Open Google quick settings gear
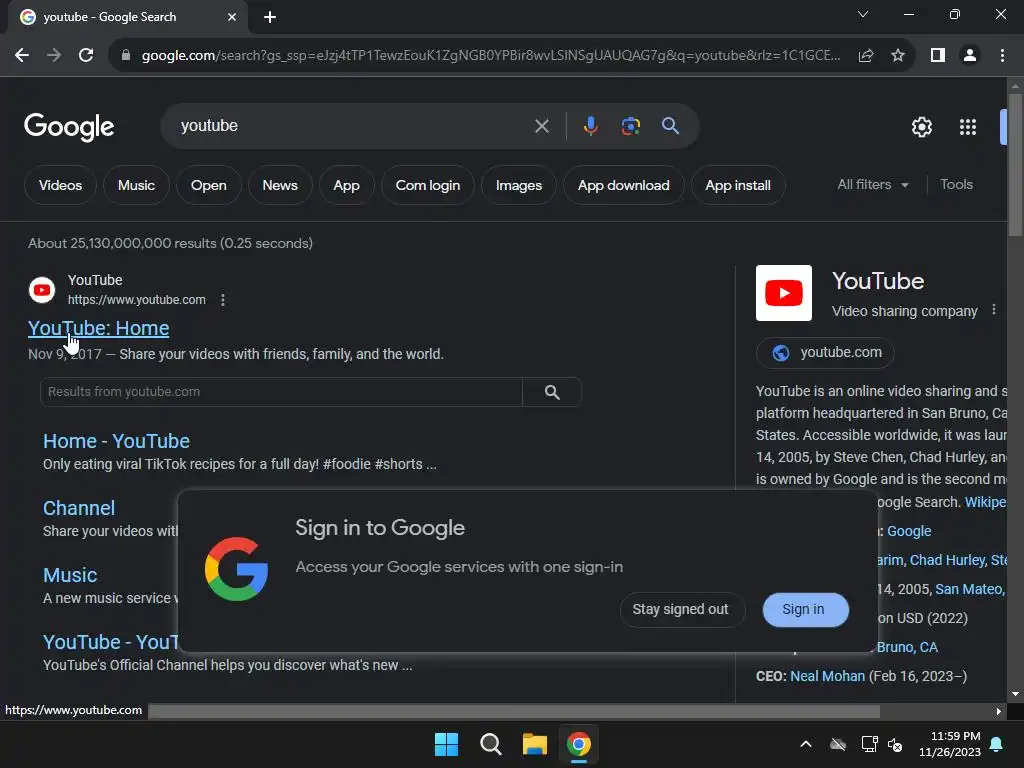 tap(921, 127)
